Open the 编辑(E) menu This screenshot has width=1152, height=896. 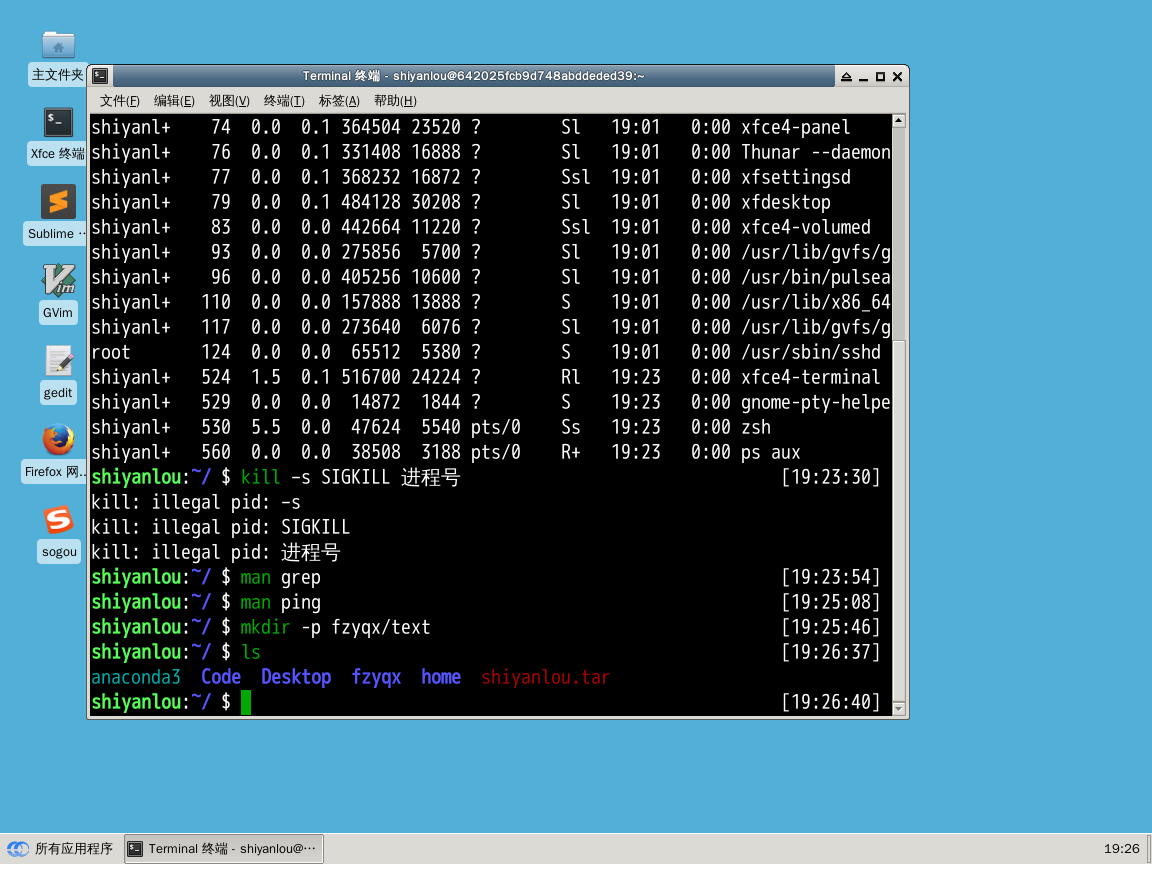[174, 101]
